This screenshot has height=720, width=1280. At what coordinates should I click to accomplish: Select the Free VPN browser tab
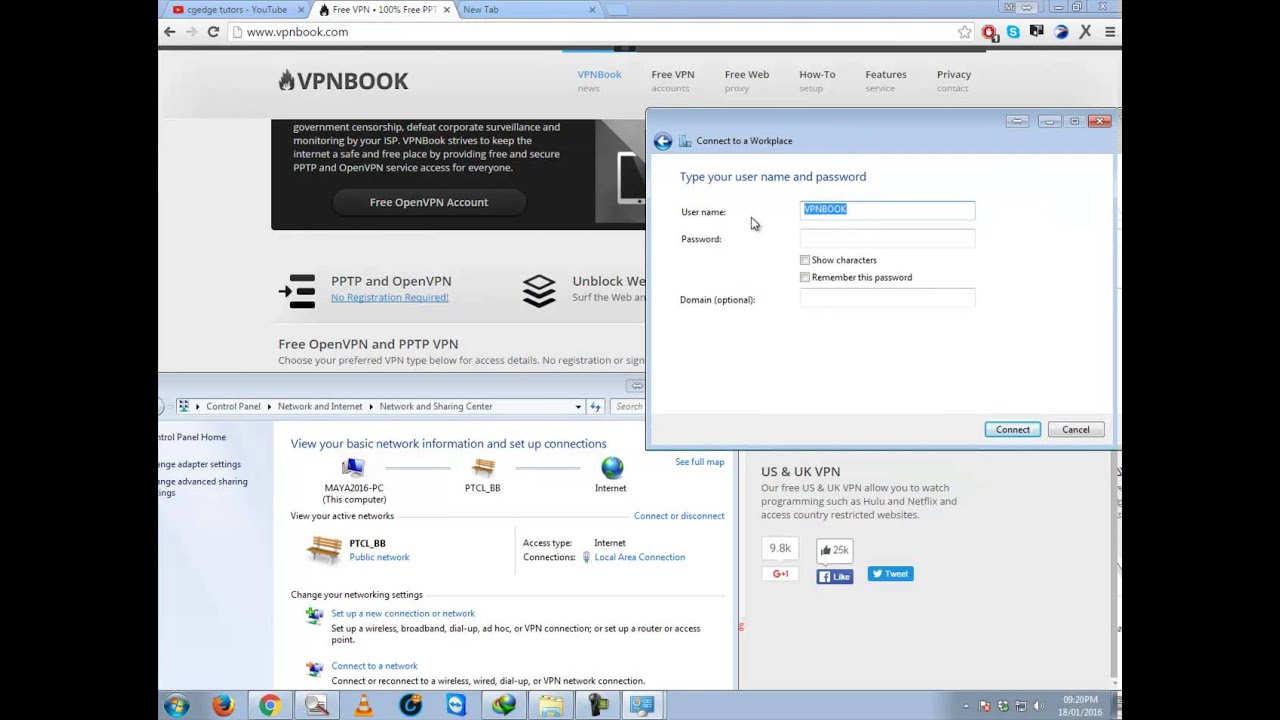pyautogui.click(x=382, y=9)
